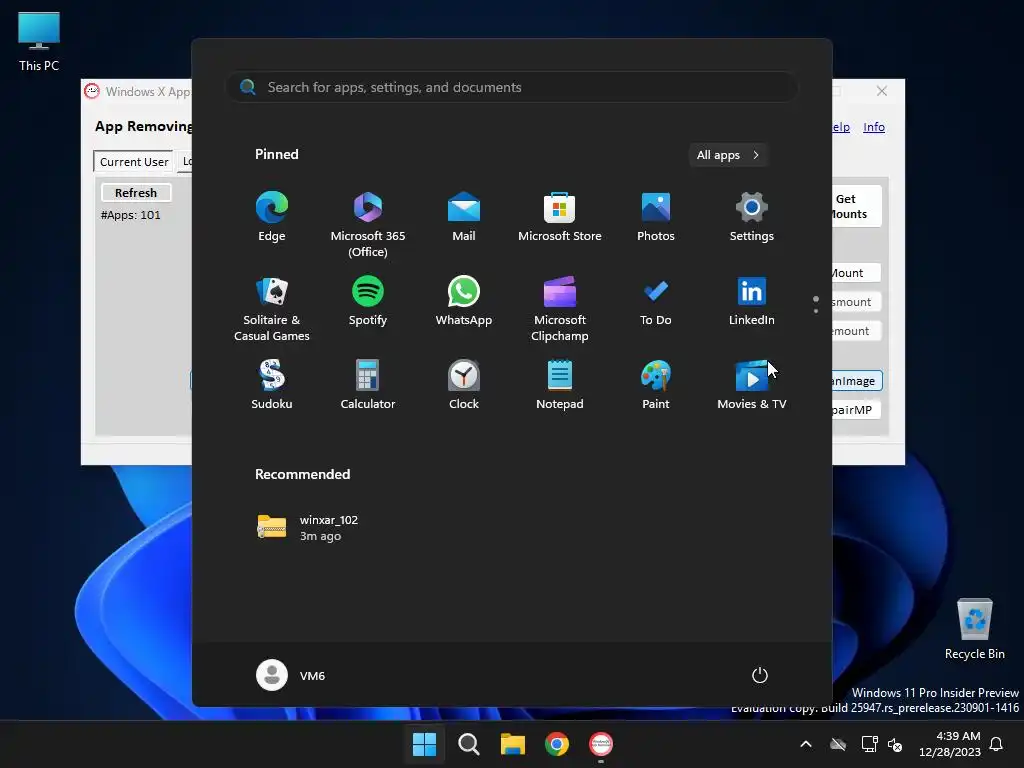Screen dimensions: 1024x768
Task: Open Info link in App Remover window
Action: [x=874, y=127]
